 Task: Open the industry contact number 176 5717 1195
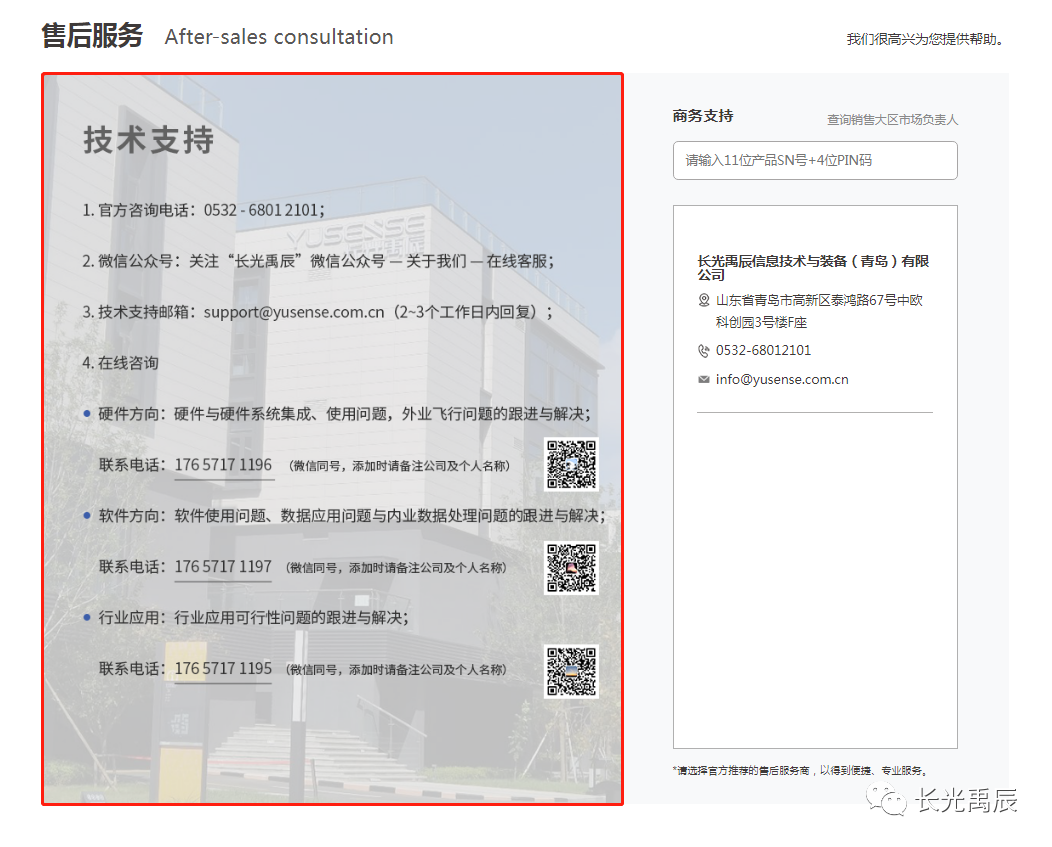click(223, 669)
